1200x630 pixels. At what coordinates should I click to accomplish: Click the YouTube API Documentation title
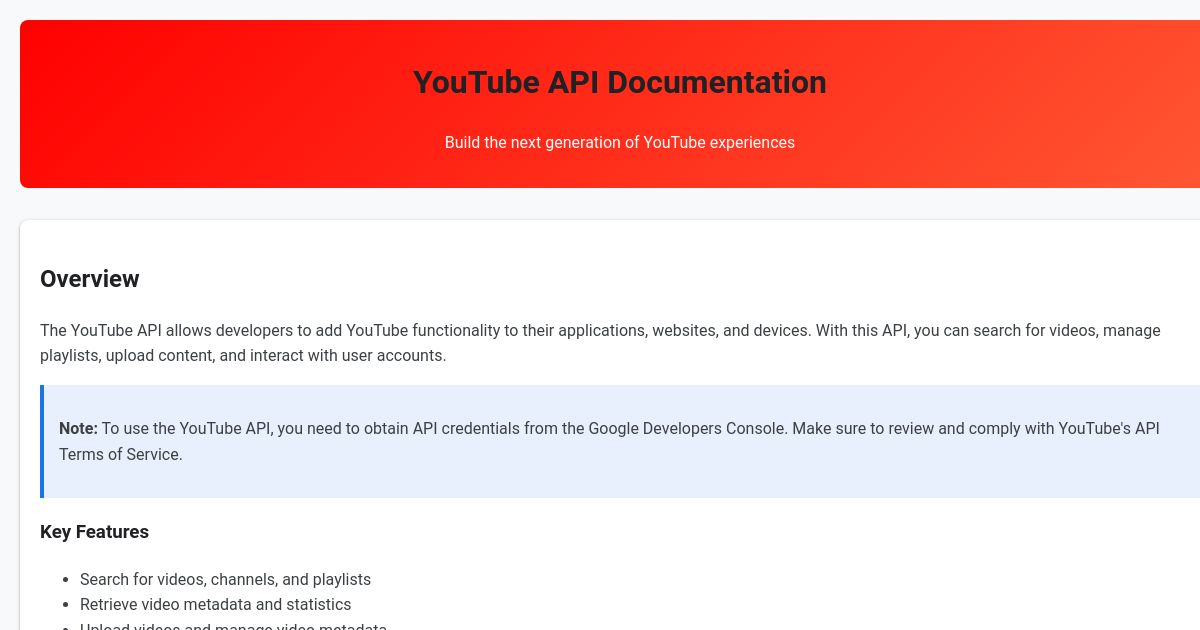click(x=619, y=83)
